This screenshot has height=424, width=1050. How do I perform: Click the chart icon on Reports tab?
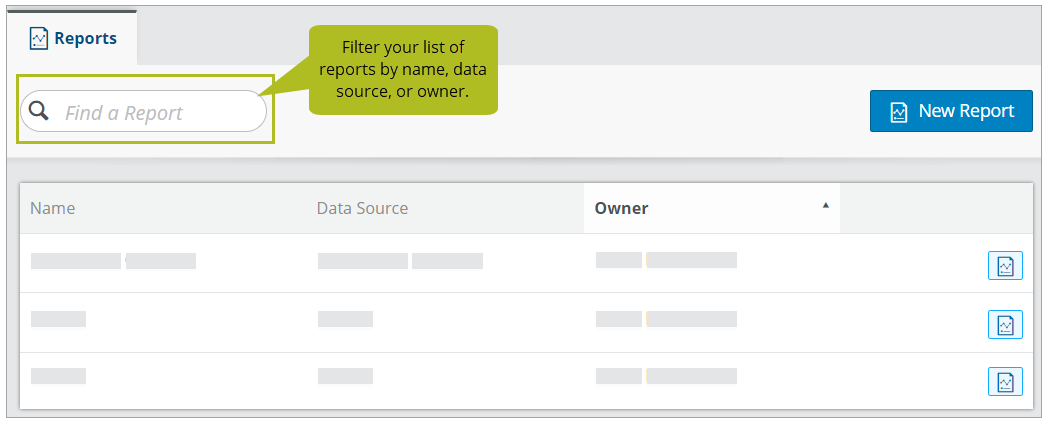(39, 39)
